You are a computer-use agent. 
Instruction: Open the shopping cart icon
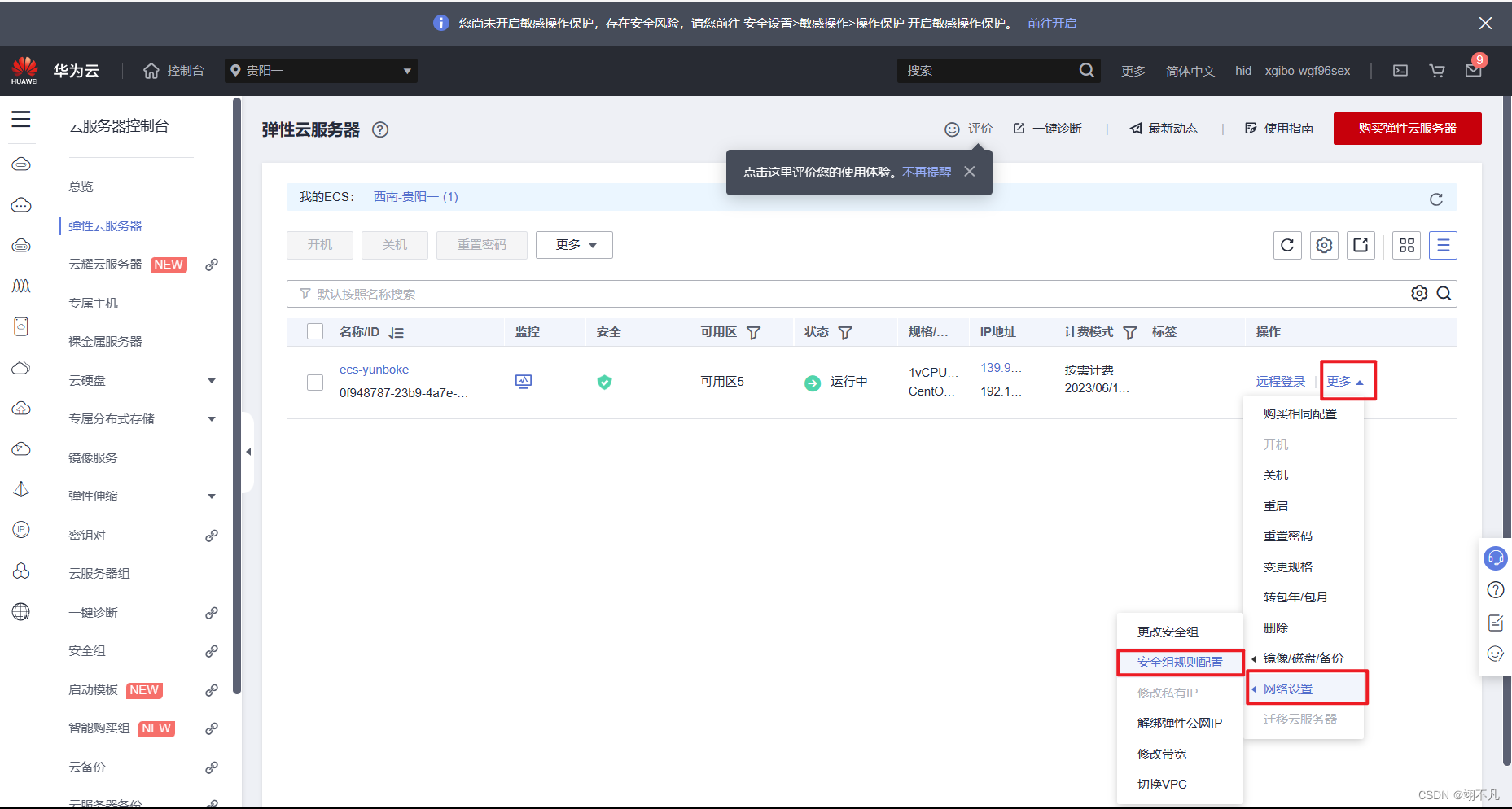[x=1437, y=71]
